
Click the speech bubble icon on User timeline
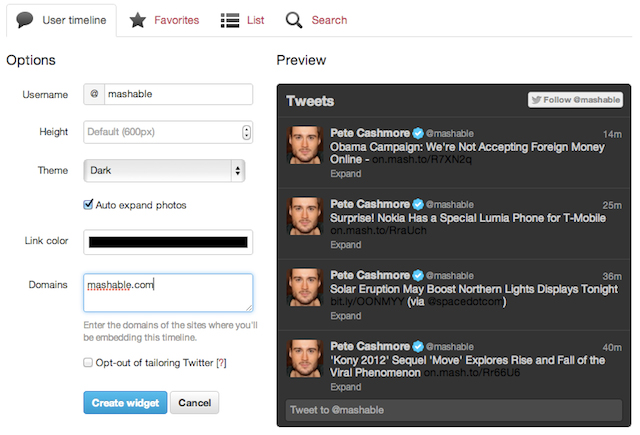click(26, 20)
